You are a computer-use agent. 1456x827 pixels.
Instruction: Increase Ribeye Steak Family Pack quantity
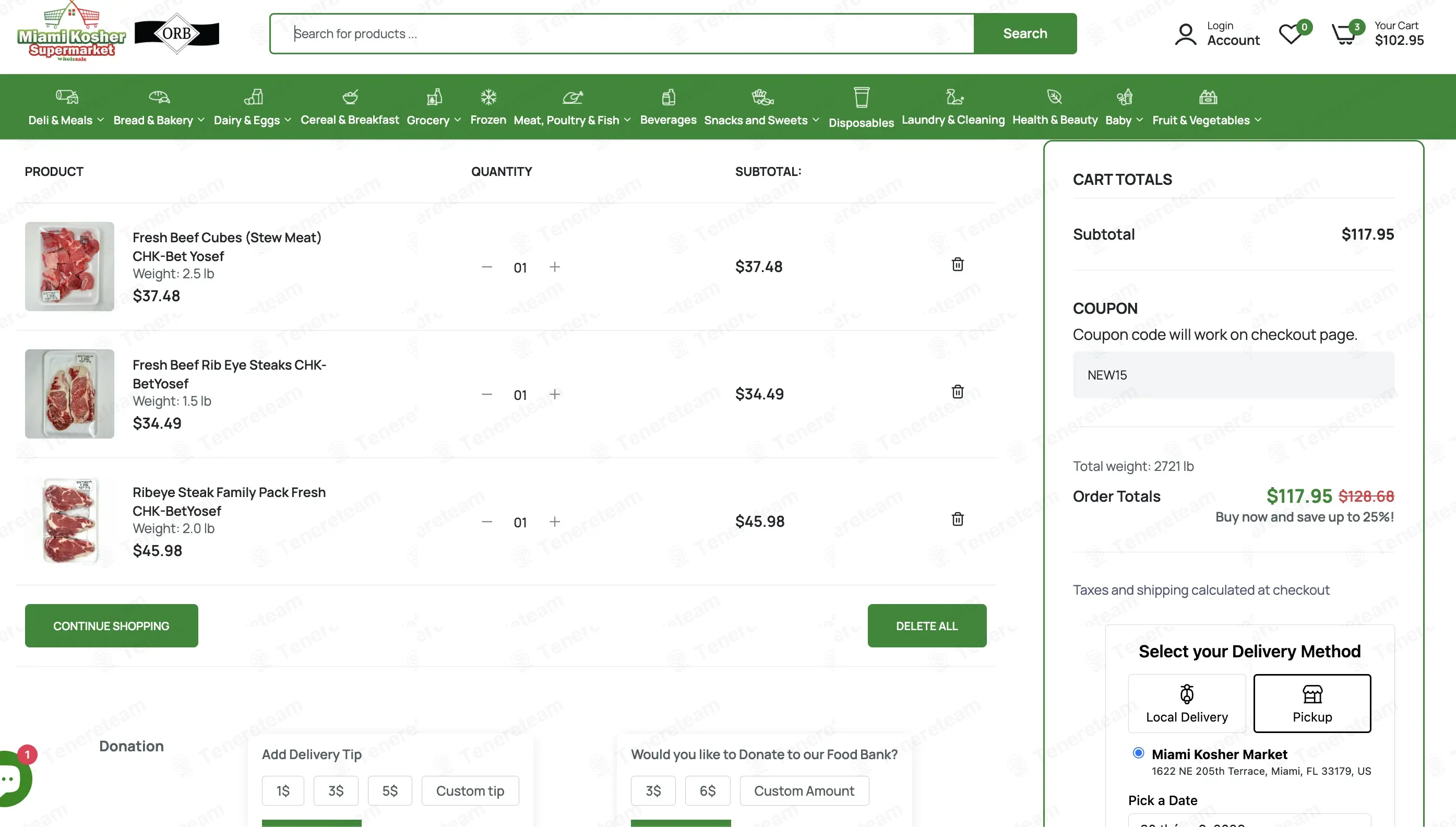pyautogui.click(x=555, y=522)
